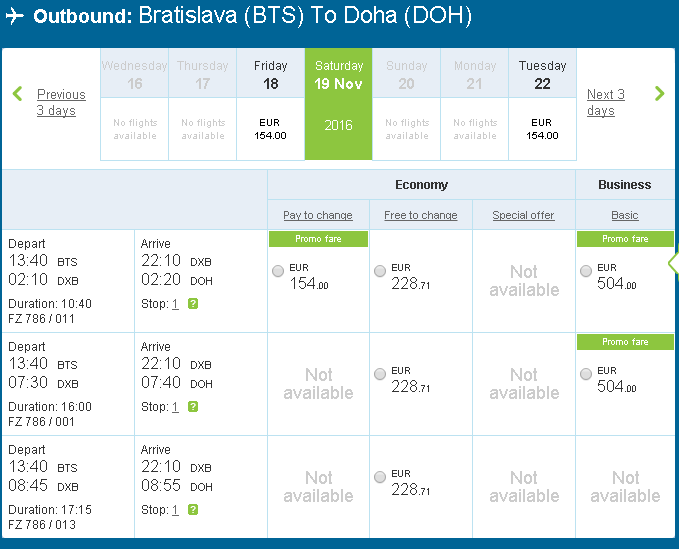Open the Pay to change fare details link
The width and height of the screenshot is (679, 549).
pyautogui.click(x=318, y=215)
